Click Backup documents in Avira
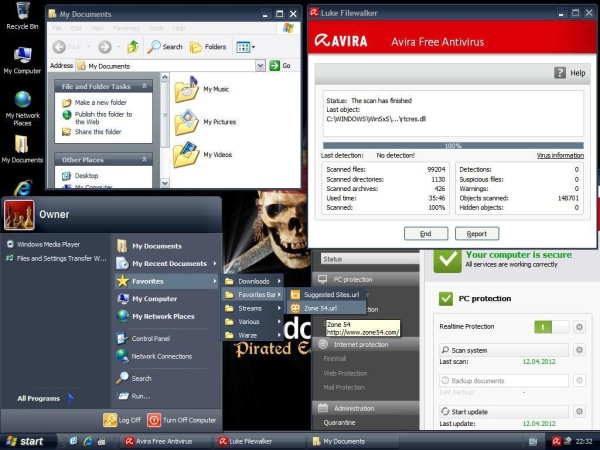The width and height of the screenshot is (600, 450). (x=504, y=380)
